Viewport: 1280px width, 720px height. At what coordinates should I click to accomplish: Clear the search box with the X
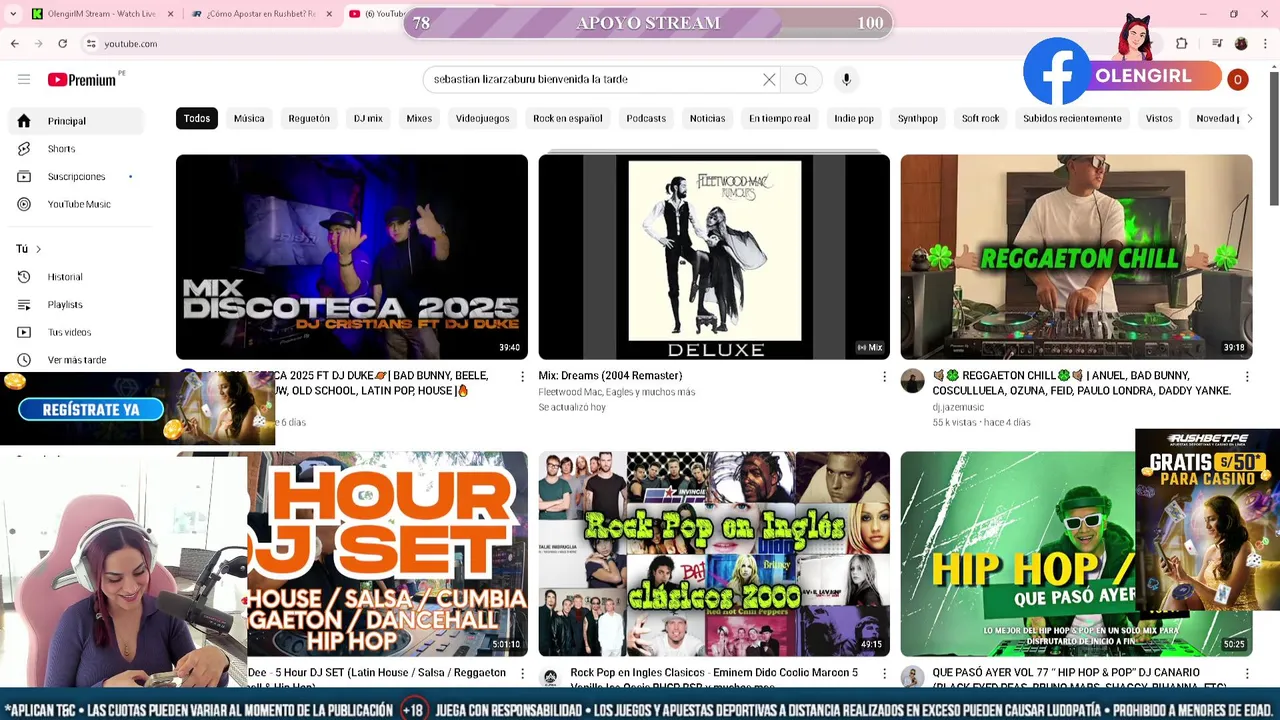(x=769, y=79)
